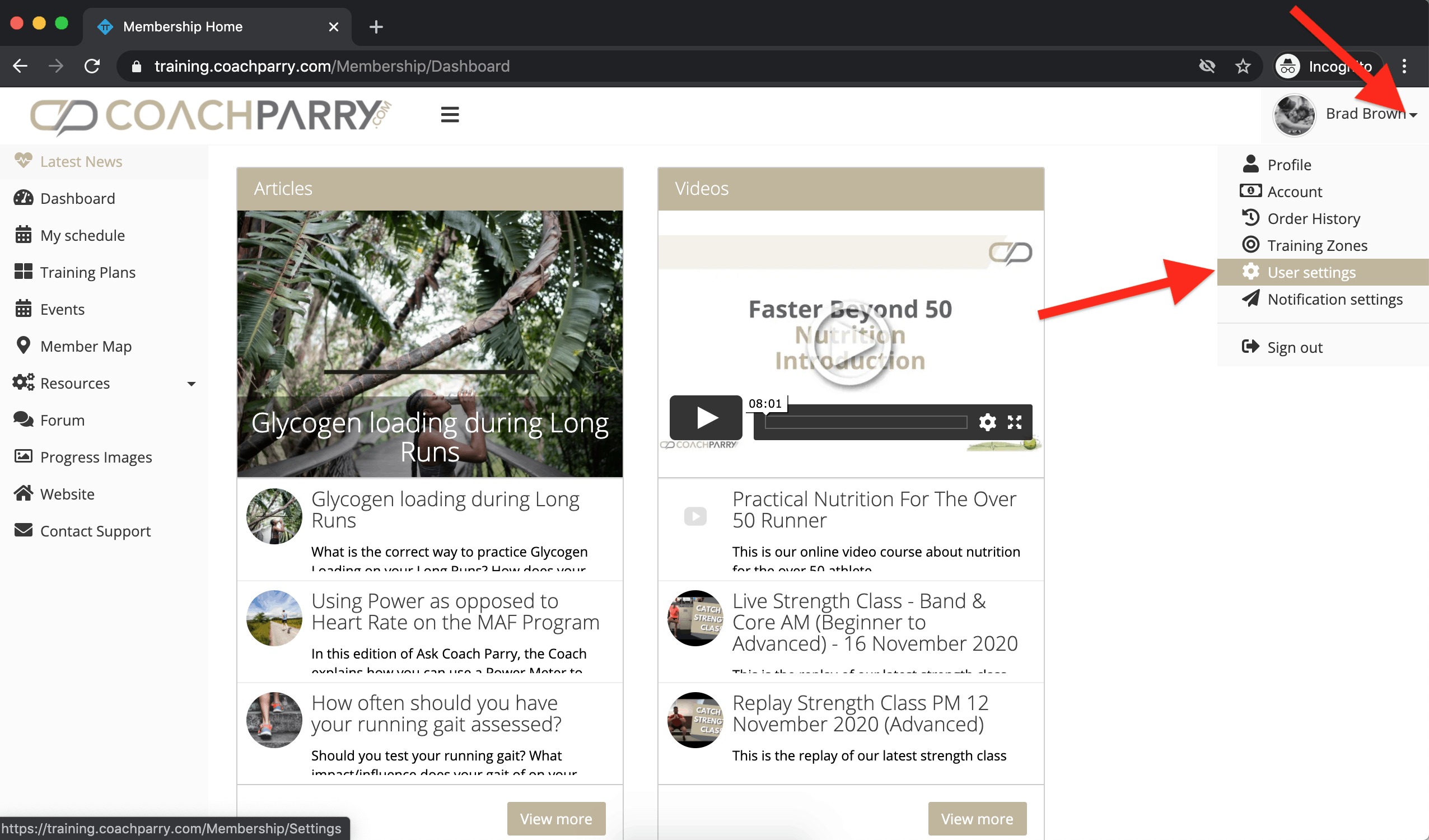This screenshot has width=1429, height=840.
Task: Enter fullscreen on the video player
Action: point(1015,422)
